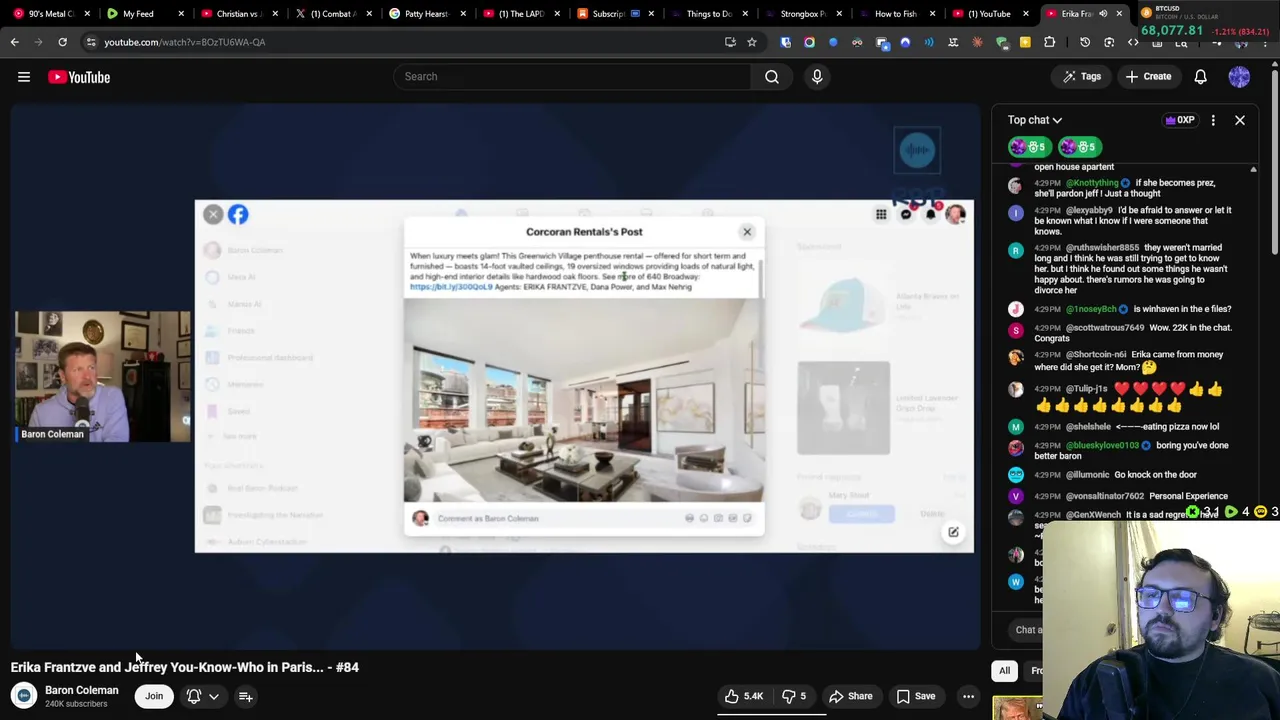This screenshot has width=1280, height=720.
Task: Expand the Top chat mode dropdown
Action: pyautogui.click(x=1035, y=120)
